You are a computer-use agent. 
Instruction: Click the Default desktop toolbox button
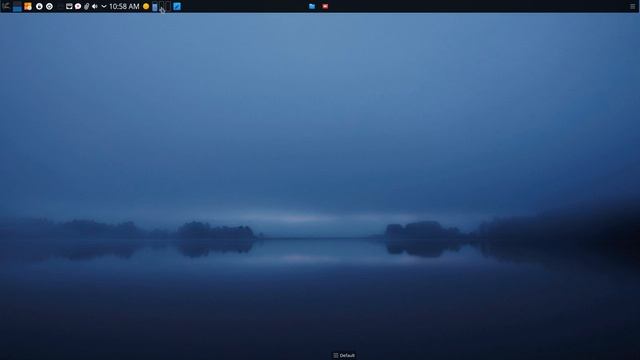[x=344, y=356]
